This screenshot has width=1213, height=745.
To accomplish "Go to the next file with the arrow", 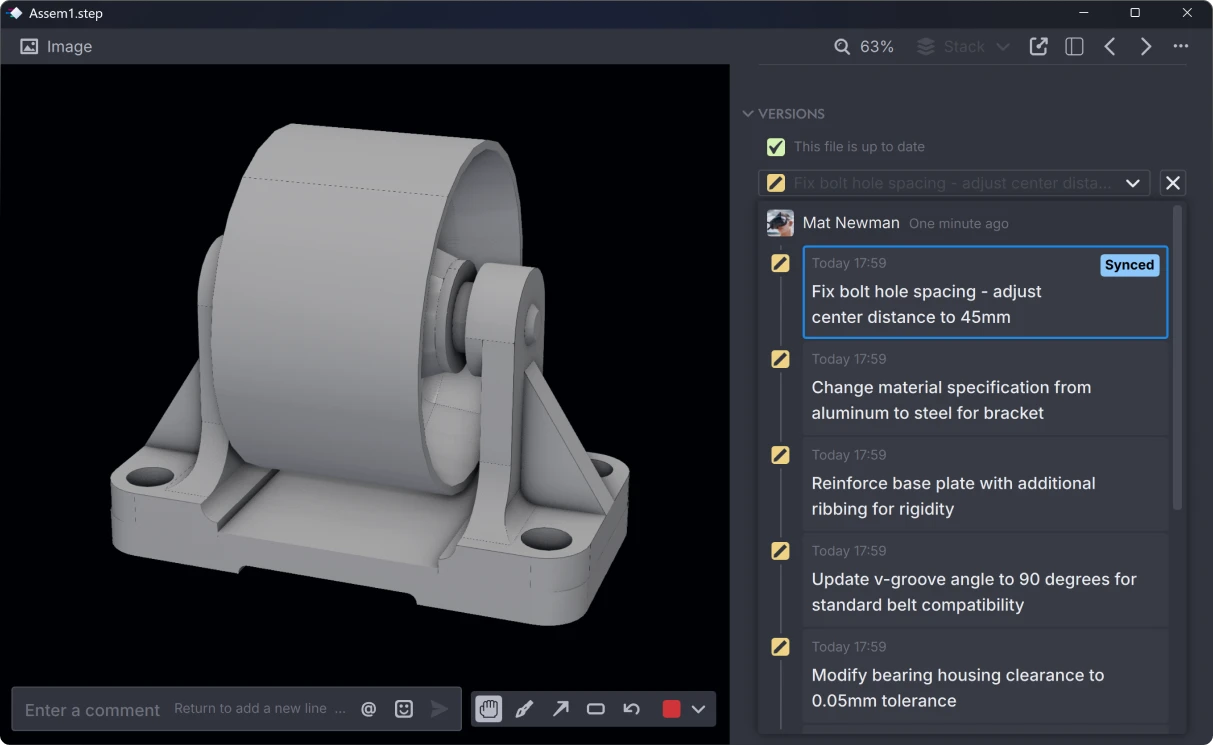I will pos(1146,46).
